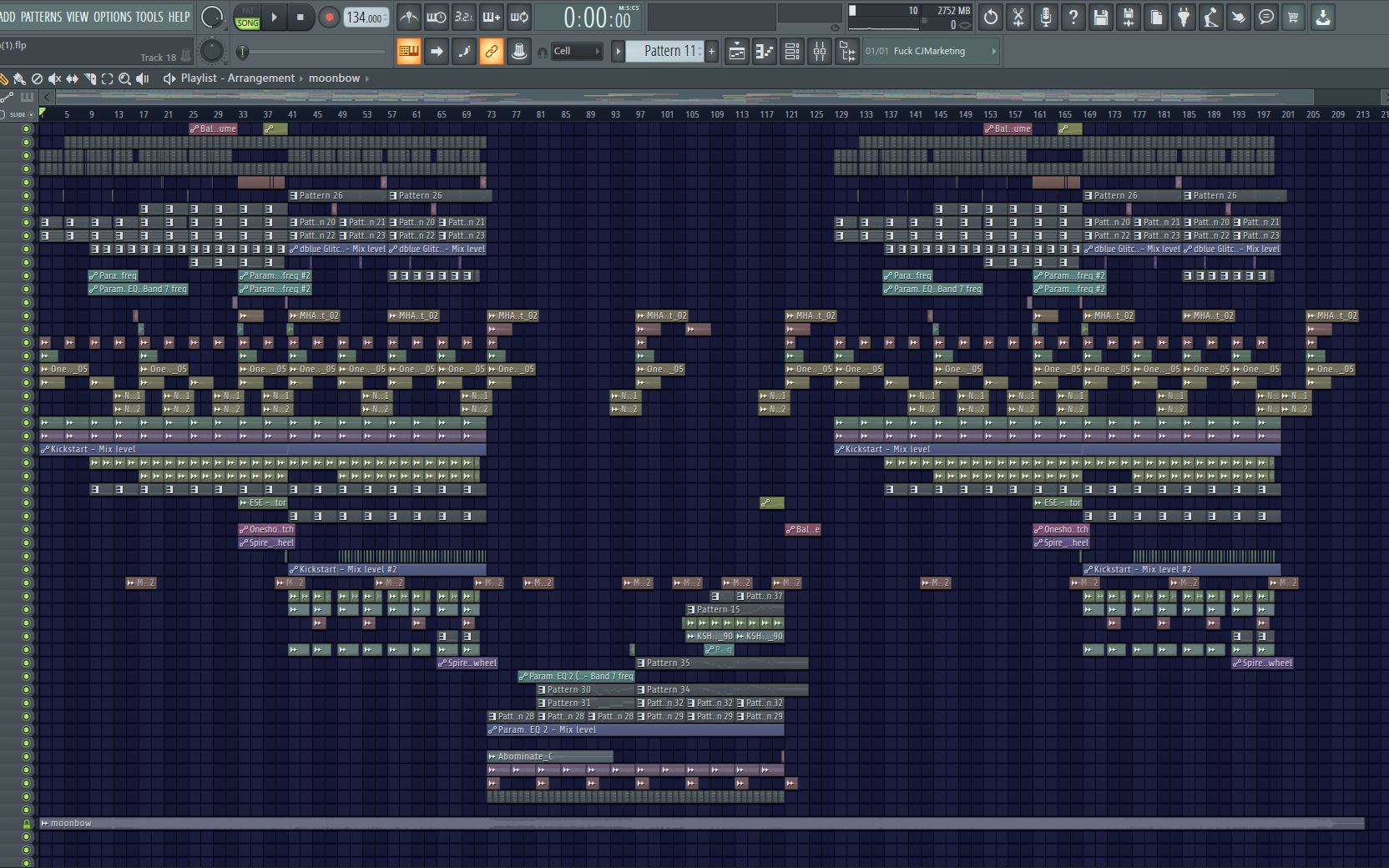
Task: Open the plugin picker plug icon
Action: [x=1184, y=17]
